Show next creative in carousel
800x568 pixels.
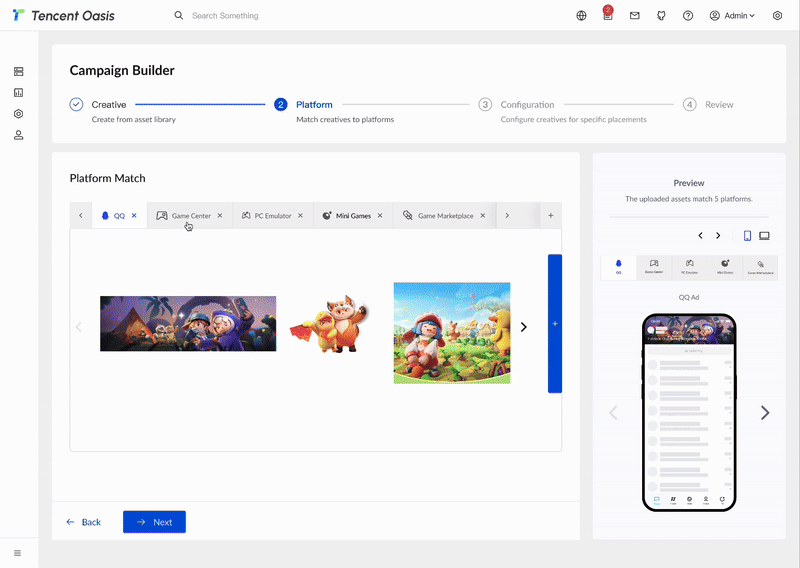tap(523, 327)
